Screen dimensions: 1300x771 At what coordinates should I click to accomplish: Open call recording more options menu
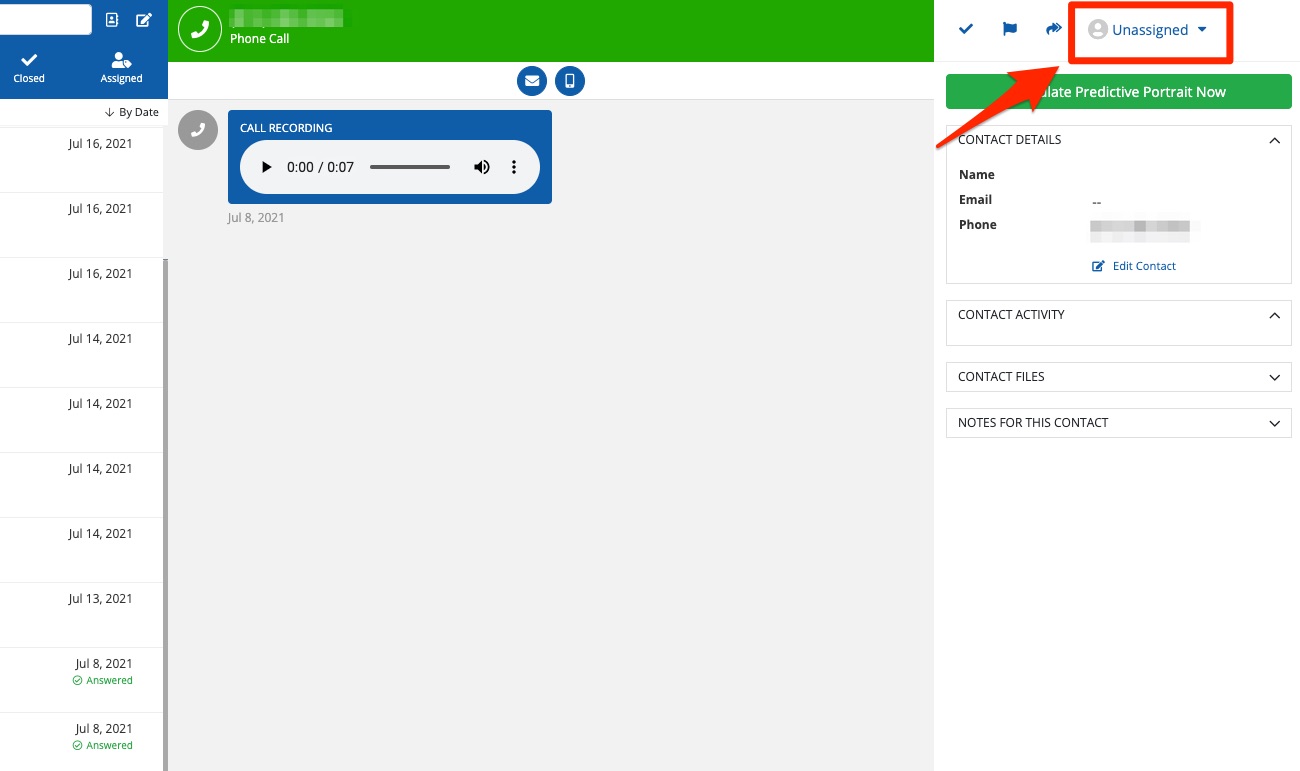(514, 167)
